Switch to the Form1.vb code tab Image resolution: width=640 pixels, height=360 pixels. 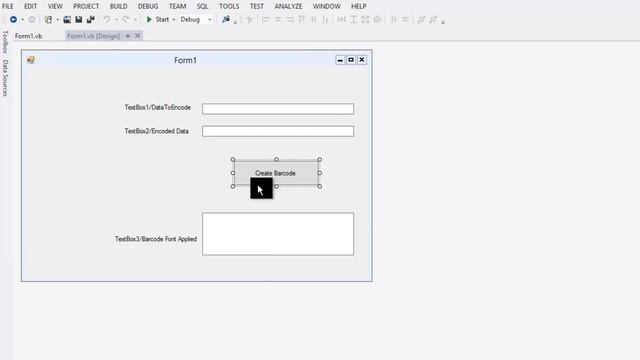coord(29,36)
